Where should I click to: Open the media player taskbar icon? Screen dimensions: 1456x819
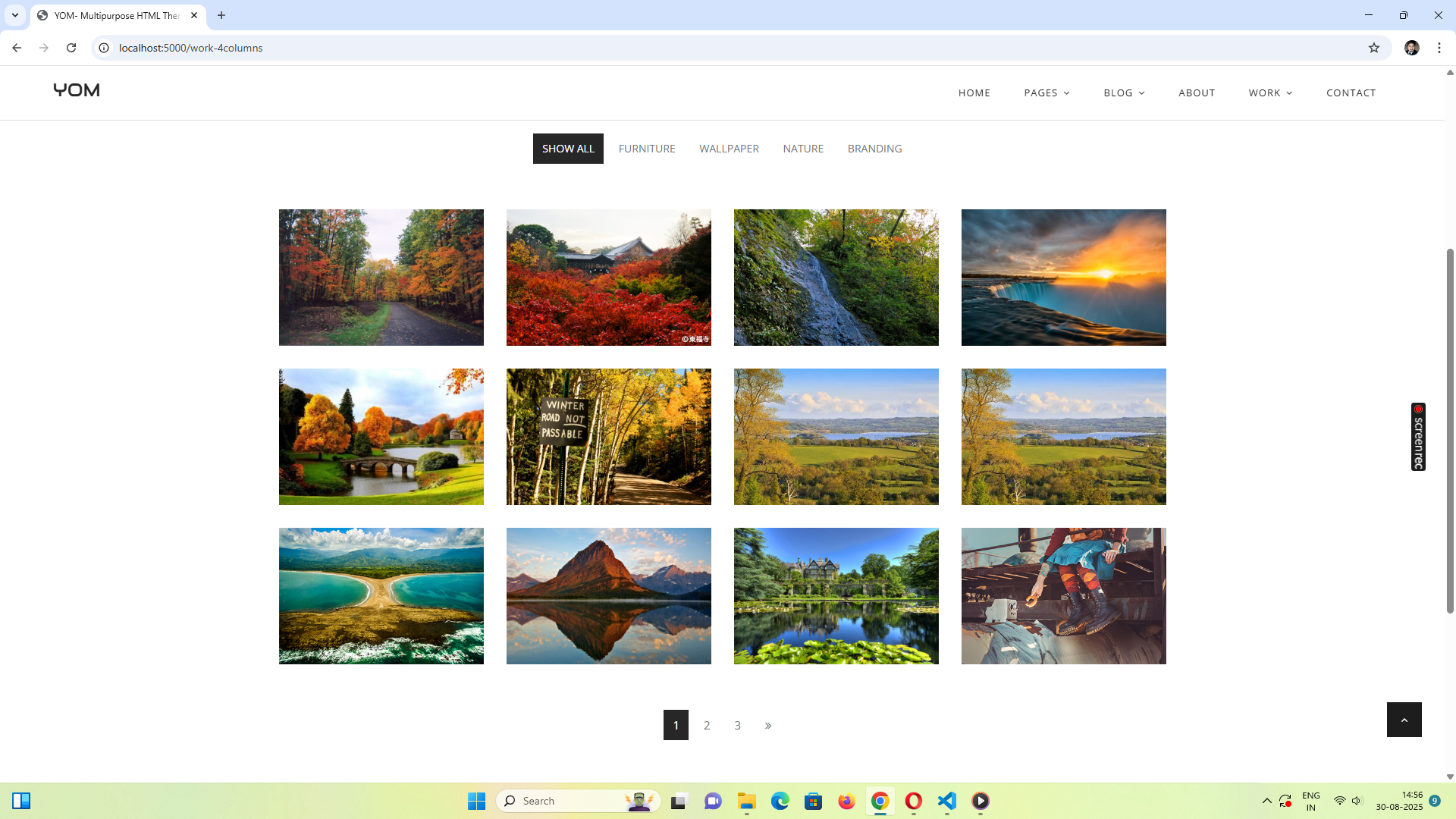pyautogui.click(x=981, y=801)
